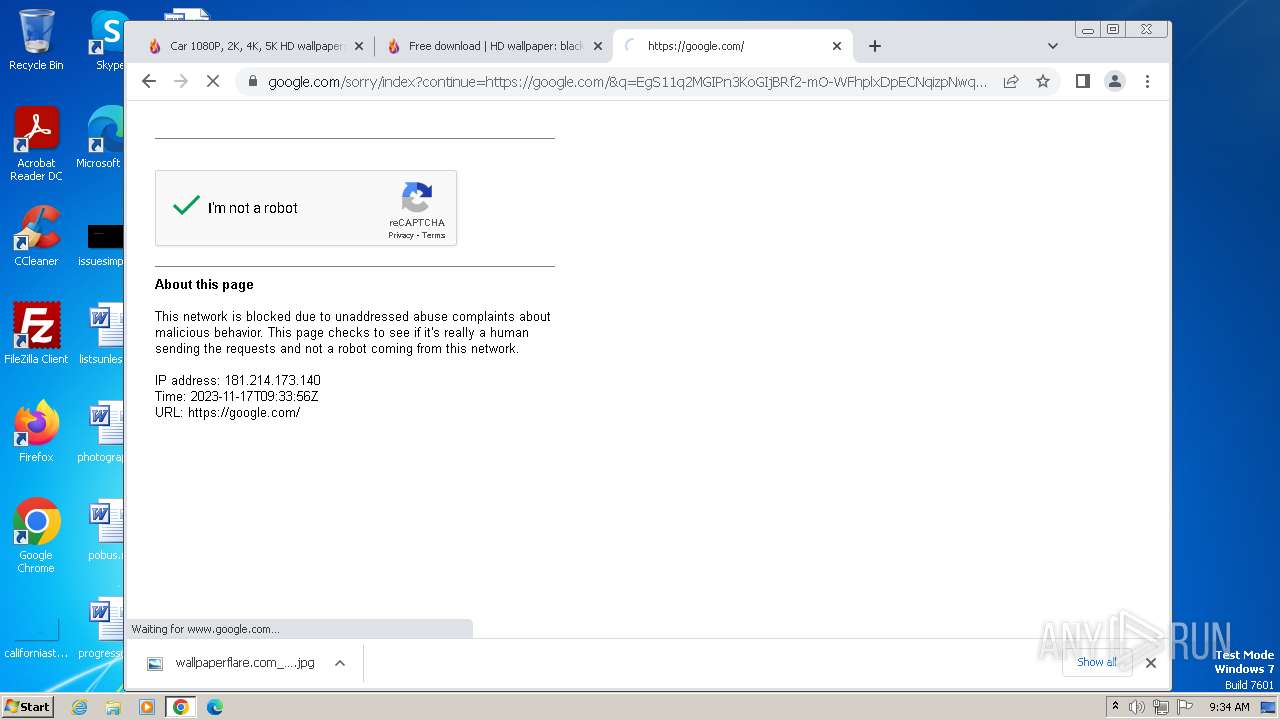Close the downloads bar
This screenshot has height=720, width=1280.
1151,662
